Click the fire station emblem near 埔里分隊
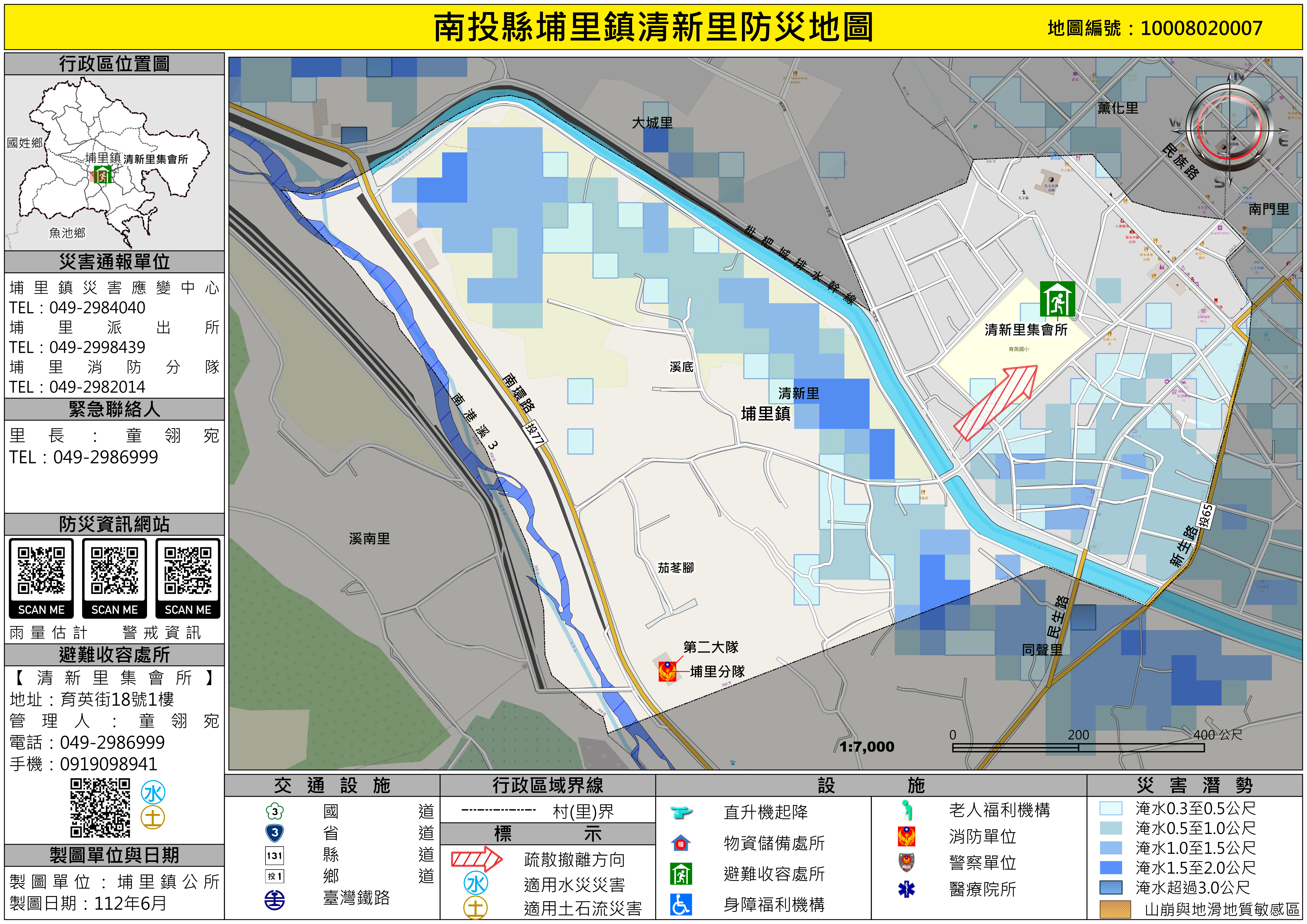The height and width of the screenshot is (924, 1307). point(667,671)
